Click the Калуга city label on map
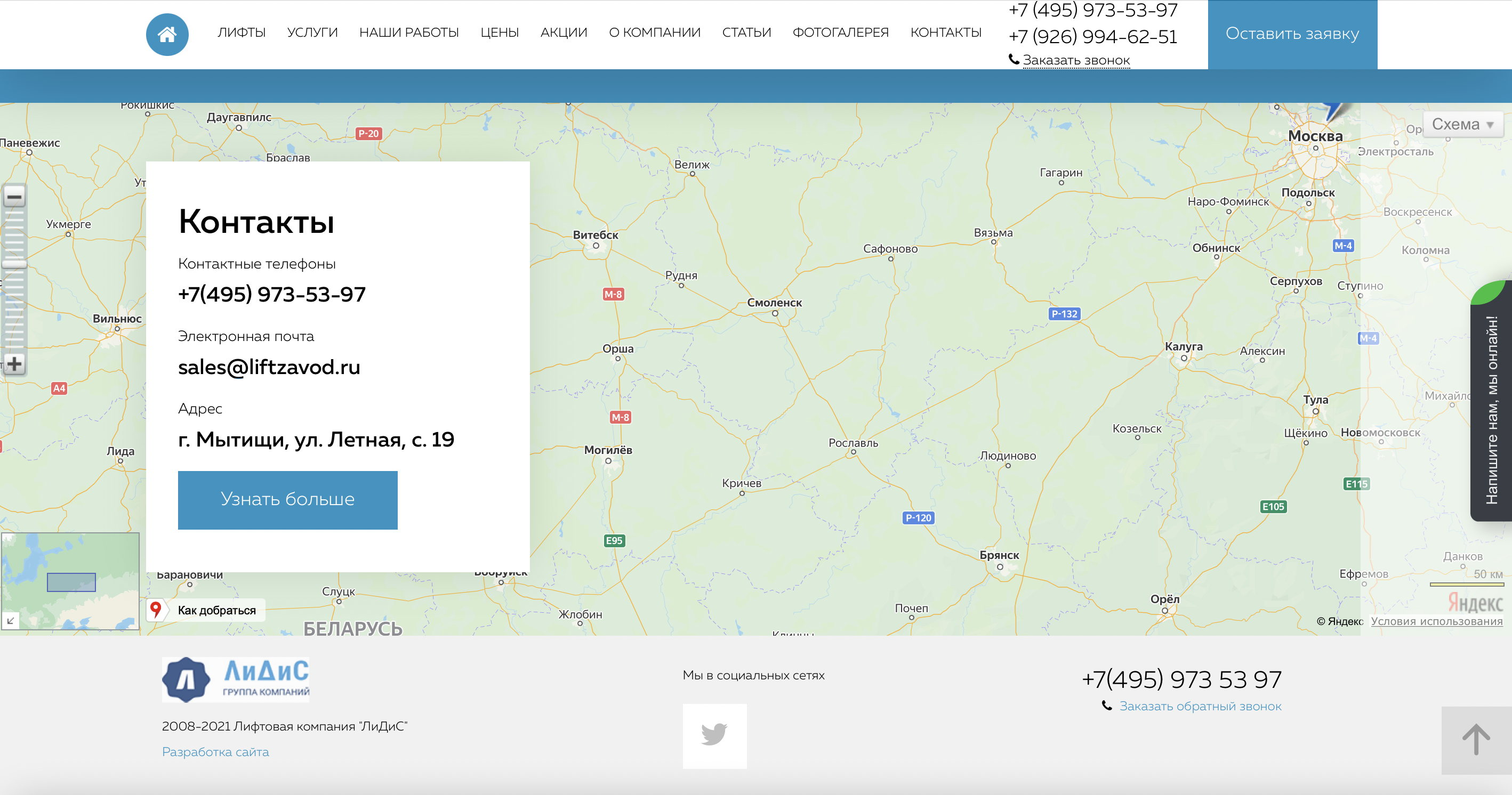1512x795 pixels. point(1183,347)
